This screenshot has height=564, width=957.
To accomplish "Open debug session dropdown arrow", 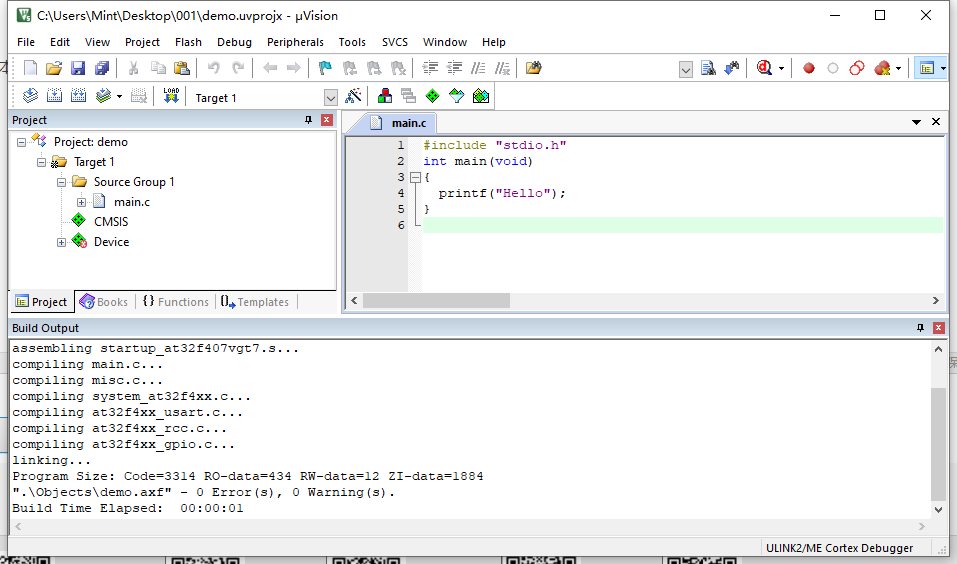I will [x=781, y=68].
